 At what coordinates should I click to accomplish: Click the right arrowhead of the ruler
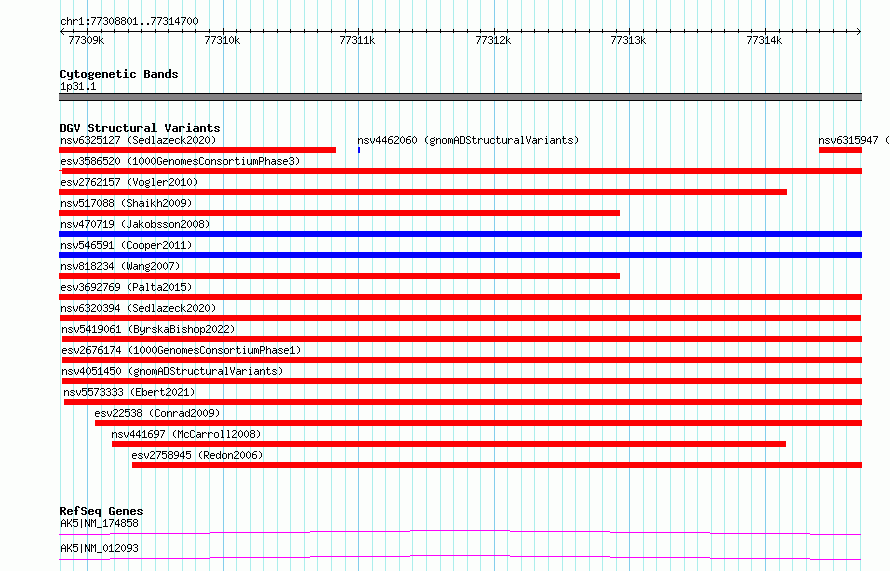859,31
